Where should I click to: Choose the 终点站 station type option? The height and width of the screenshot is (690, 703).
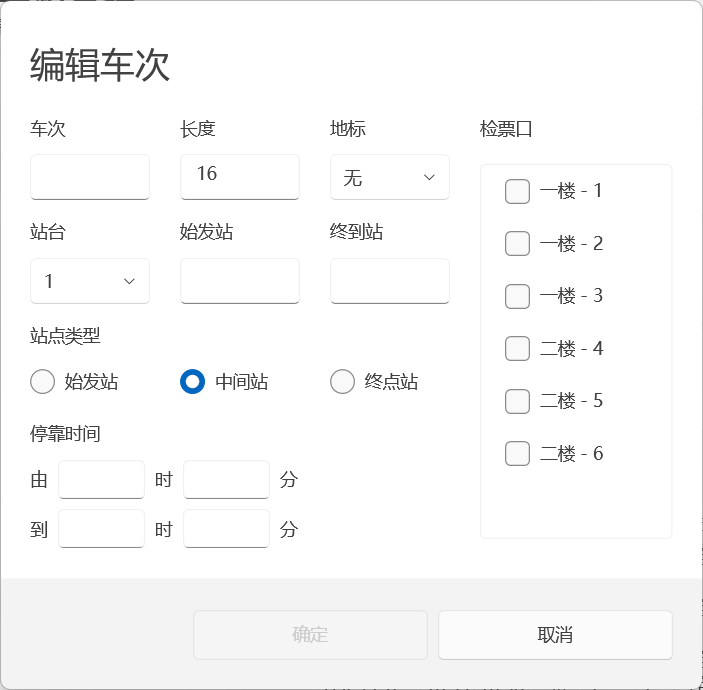click(x=343, y=381)
